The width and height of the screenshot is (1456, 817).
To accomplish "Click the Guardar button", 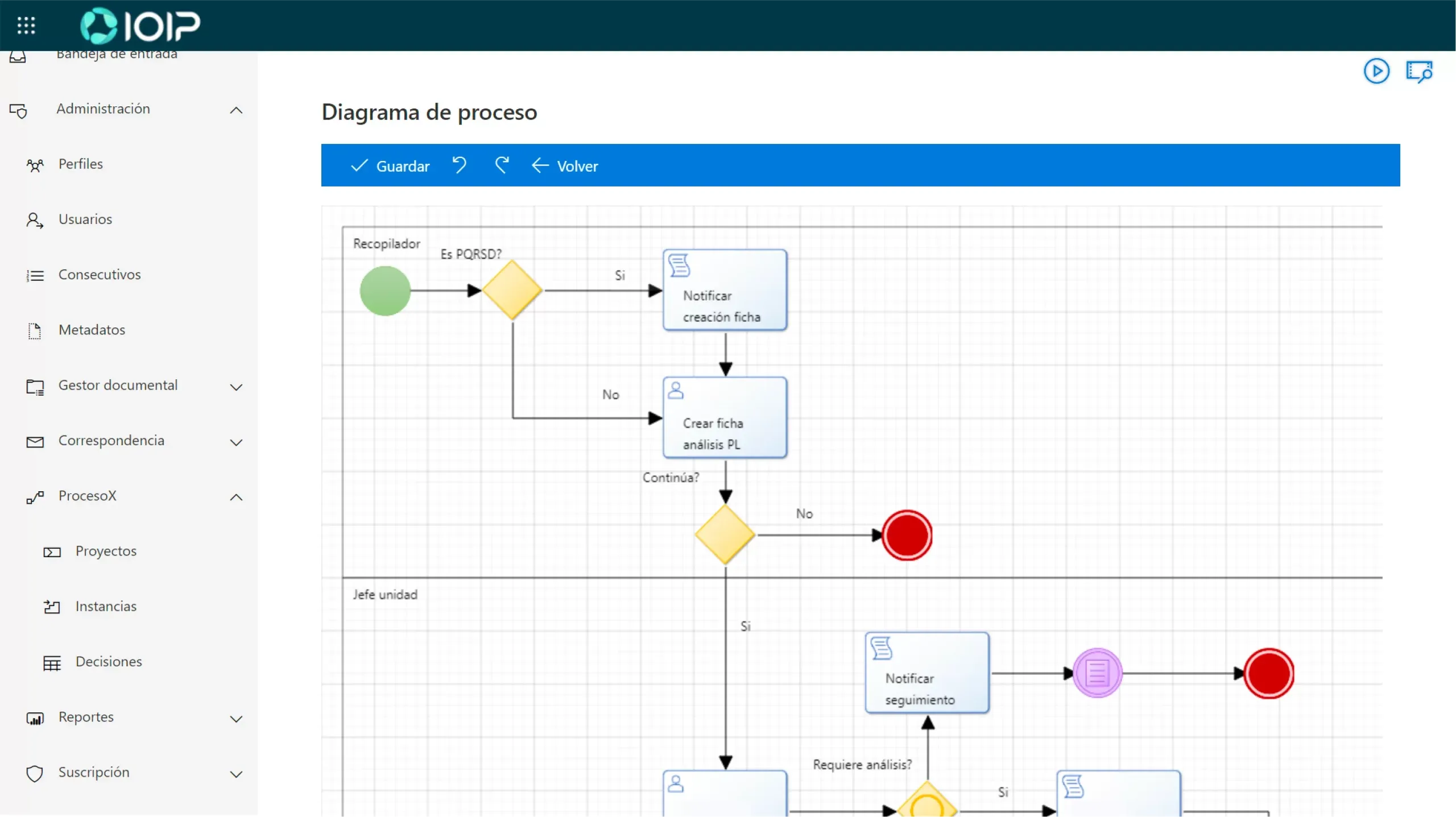I will [390, 166].
